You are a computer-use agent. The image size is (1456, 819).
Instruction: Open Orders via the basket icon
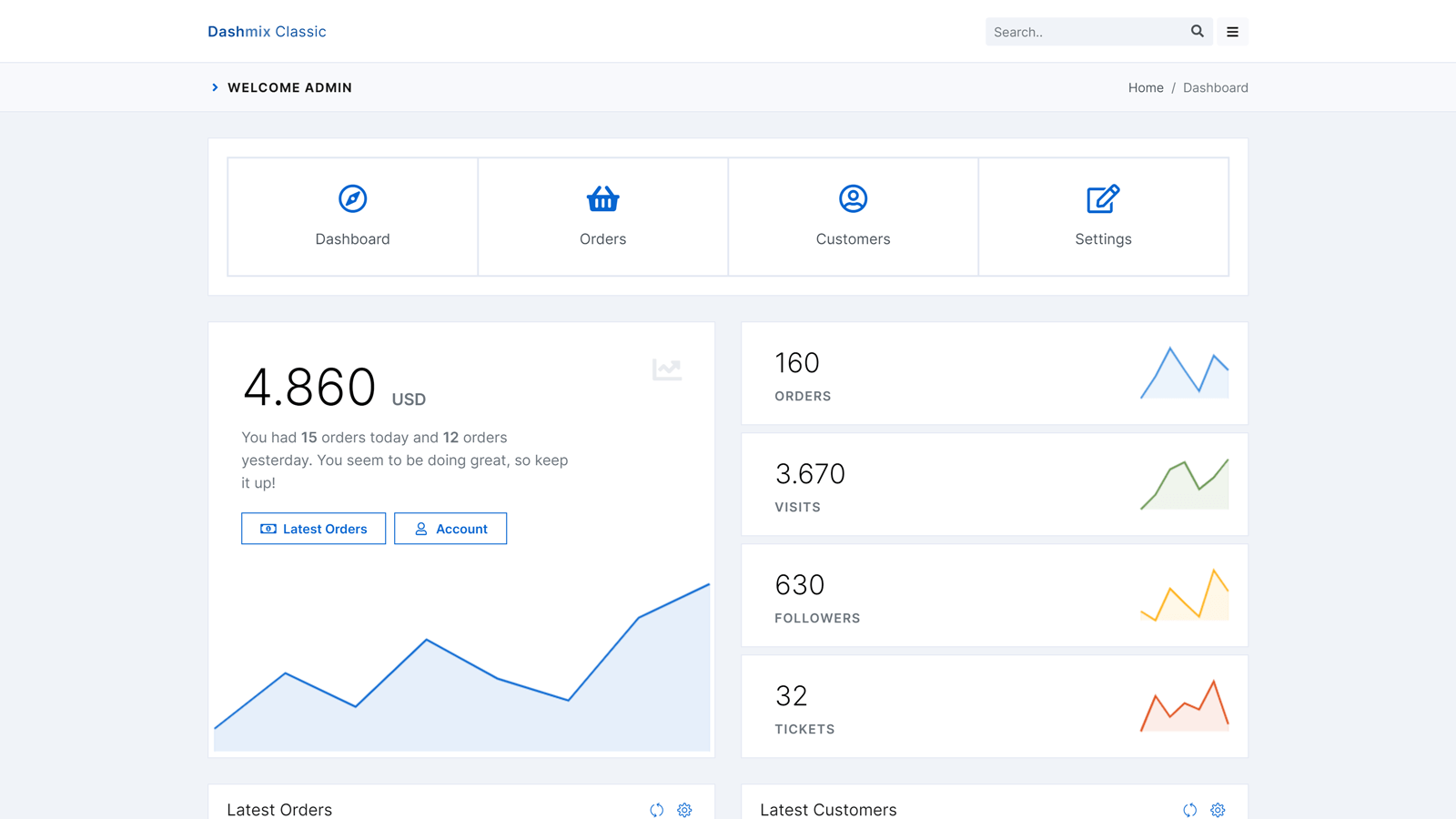tap(602, 198)
